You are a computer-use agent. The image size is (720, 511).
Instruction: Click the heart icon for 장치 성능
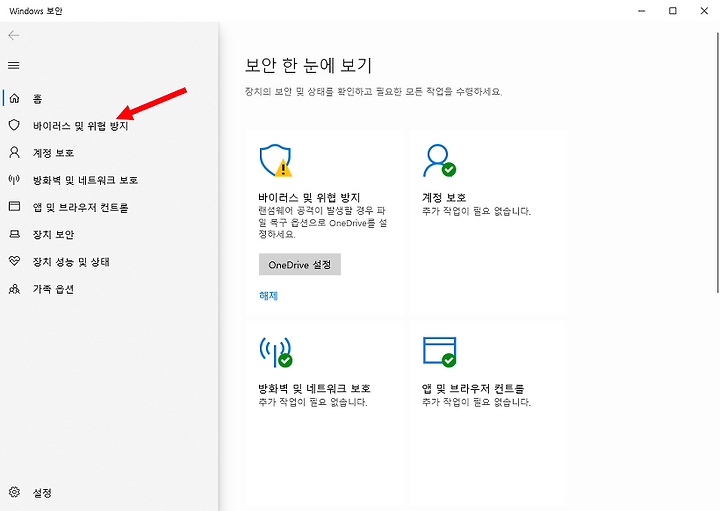[x=14, y=261]
